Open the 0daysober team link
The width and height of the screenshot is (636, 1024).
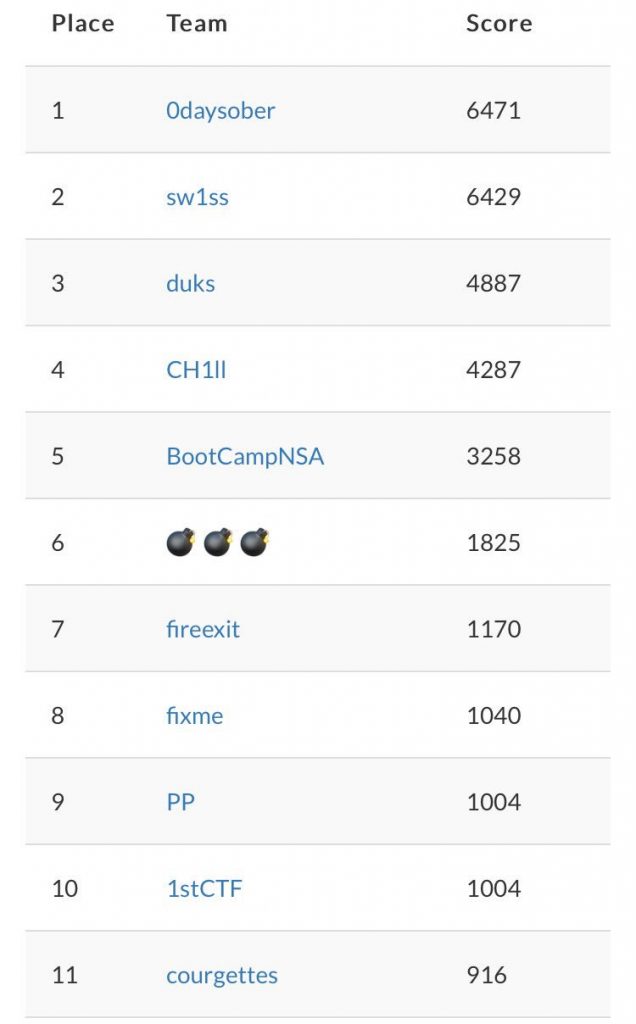tap(220, 110)
